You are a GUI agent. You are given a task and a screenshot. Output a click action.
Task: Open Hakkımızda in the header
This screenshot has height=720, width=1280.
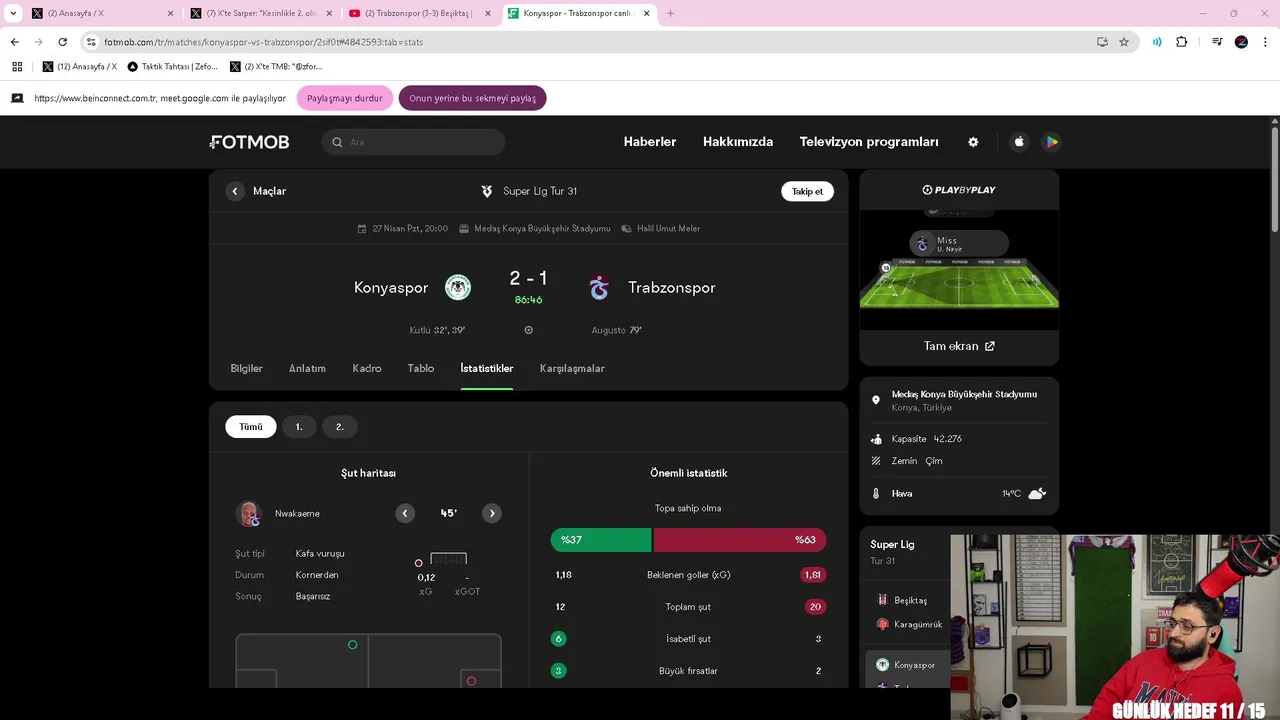pos(738,142)
